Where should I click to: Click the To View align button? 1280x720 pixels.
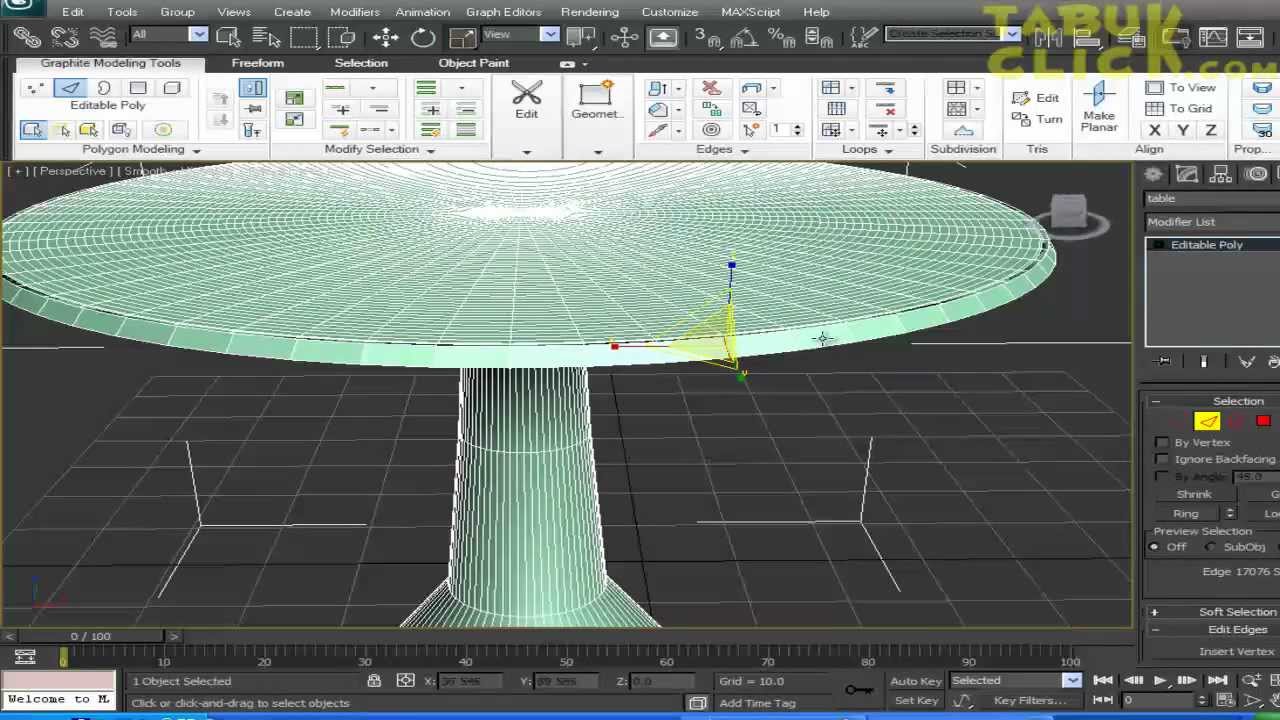[1181, 88]
